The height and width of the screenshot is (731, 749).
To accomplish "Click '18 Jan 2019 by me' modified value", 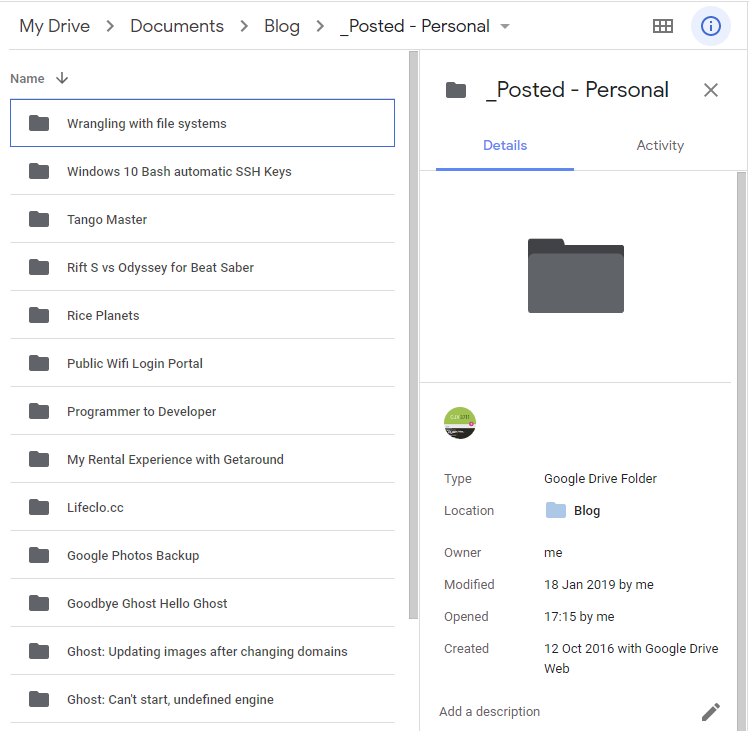I will click(599, 585).
